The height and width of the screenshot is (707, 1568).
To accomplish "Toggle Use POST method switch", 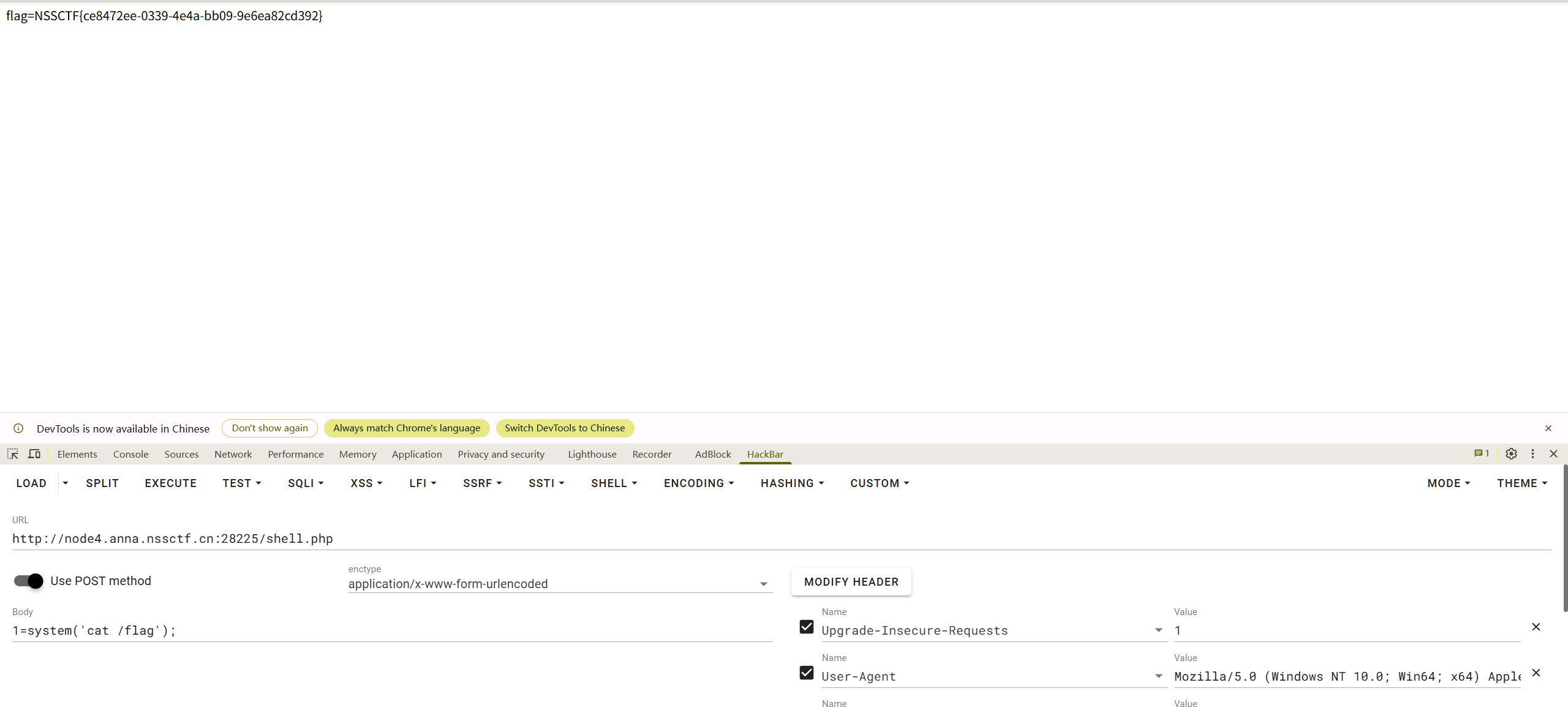I will click(28, 581).
